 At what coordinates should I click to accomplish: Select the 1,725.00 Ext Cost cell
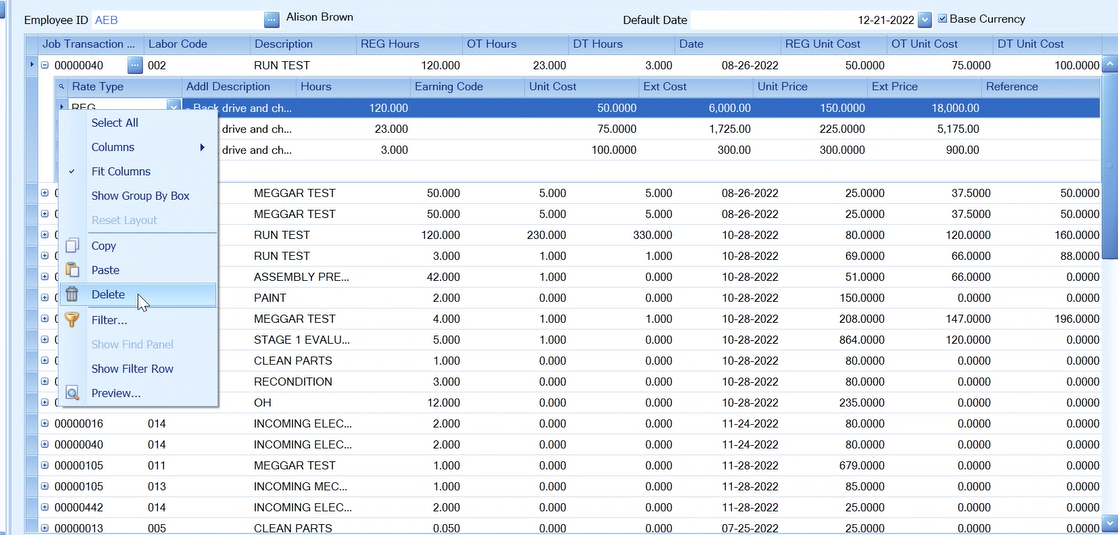pos(695,129)
